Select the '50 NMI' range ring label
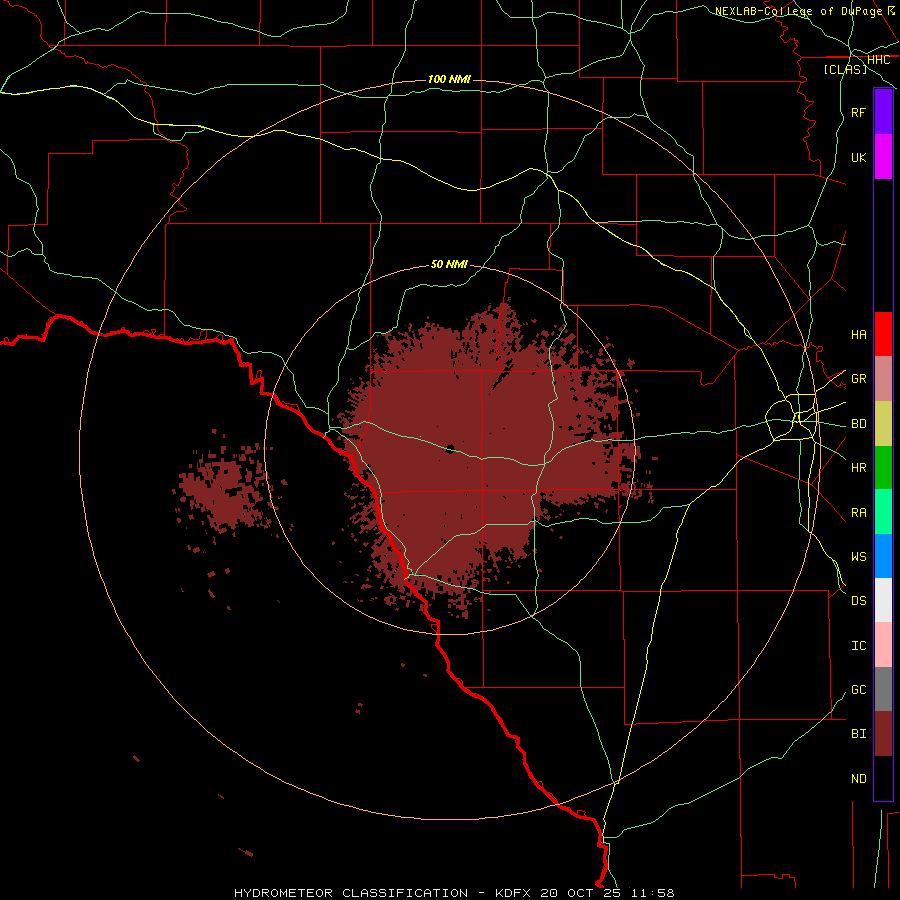Viewport: 900px width, 900px height. [x=449, y=264]
